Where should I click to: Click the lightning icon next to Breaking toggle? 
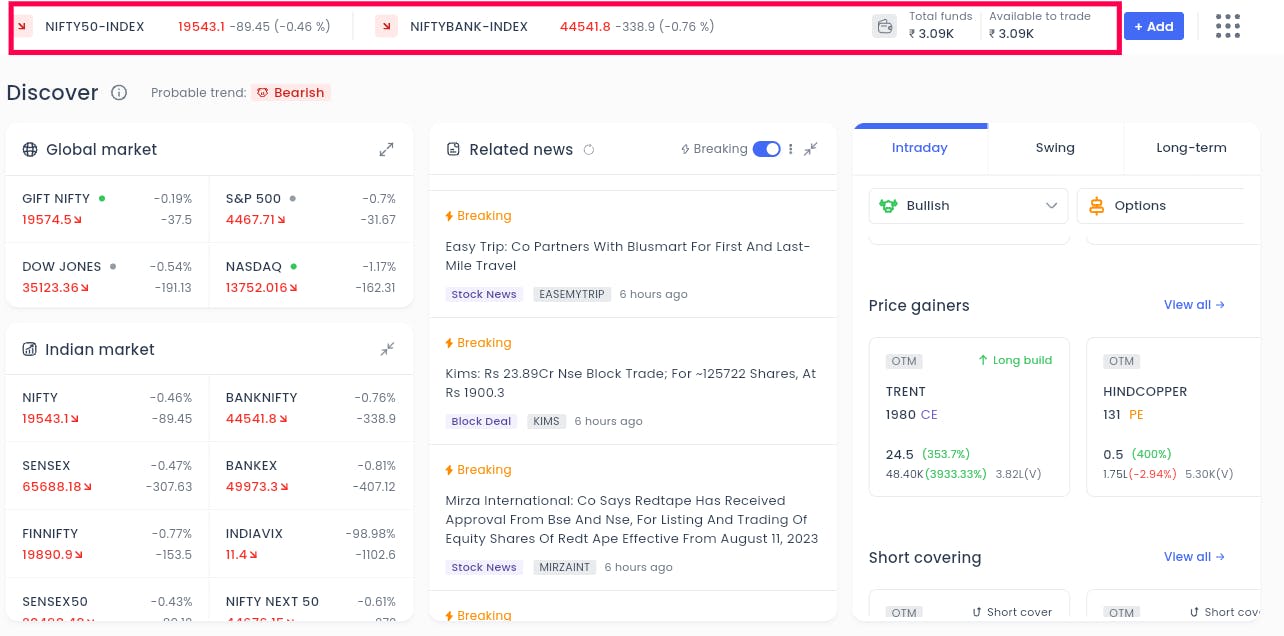pyautogui.click(x=685, y=149)
